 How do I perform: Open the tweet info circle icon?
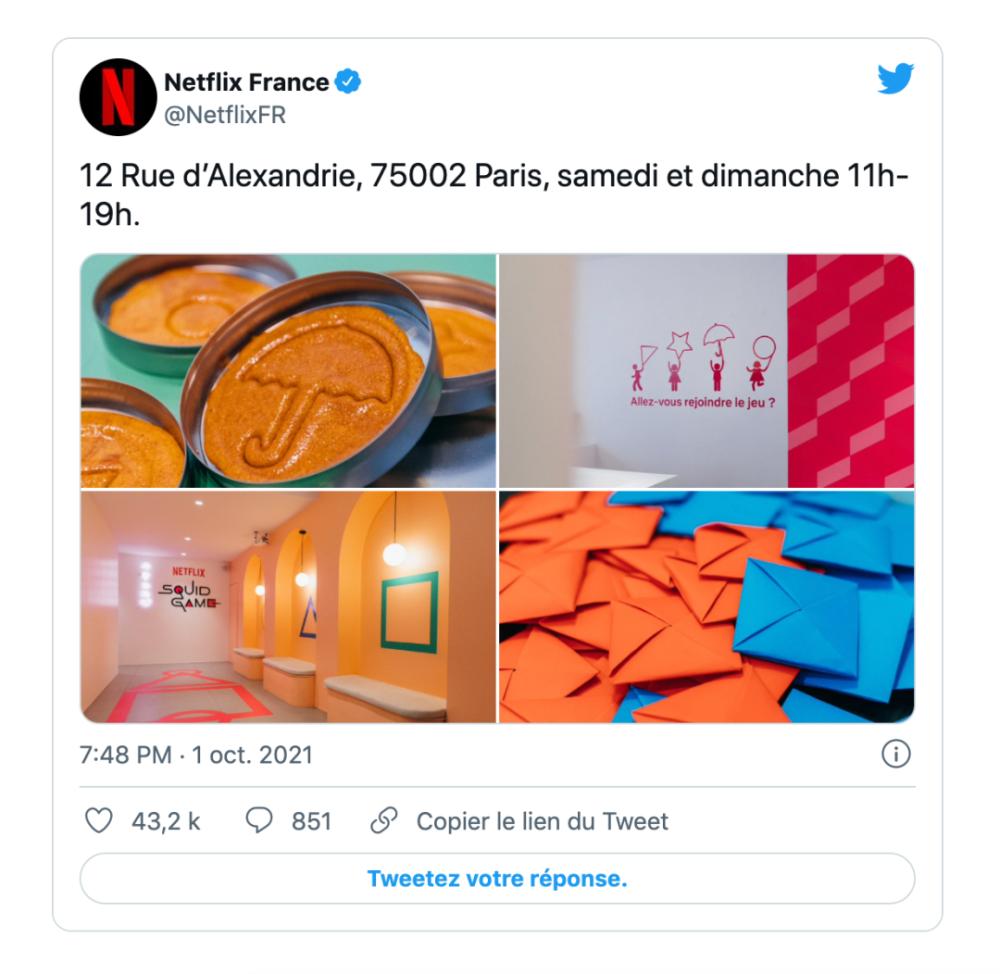click(x=895, y=754)
